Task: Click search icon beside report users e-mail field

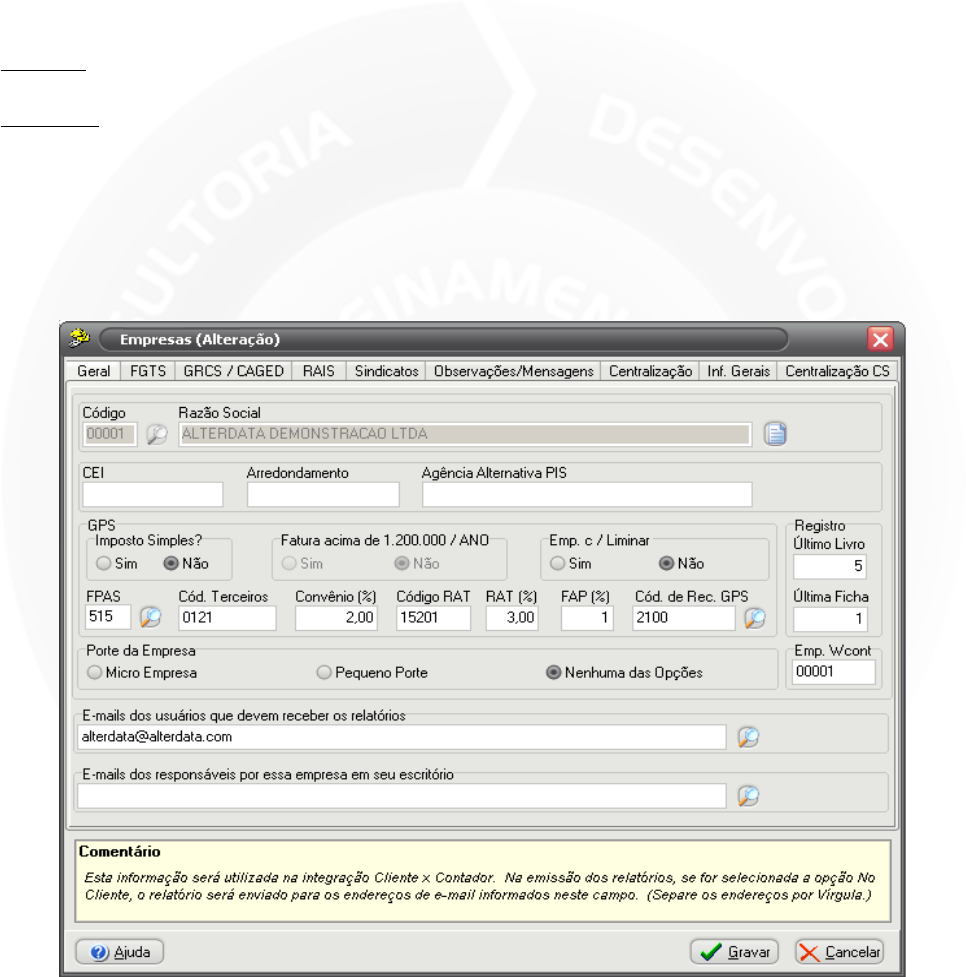Action: pyautogui.click(x=748, y=737)
